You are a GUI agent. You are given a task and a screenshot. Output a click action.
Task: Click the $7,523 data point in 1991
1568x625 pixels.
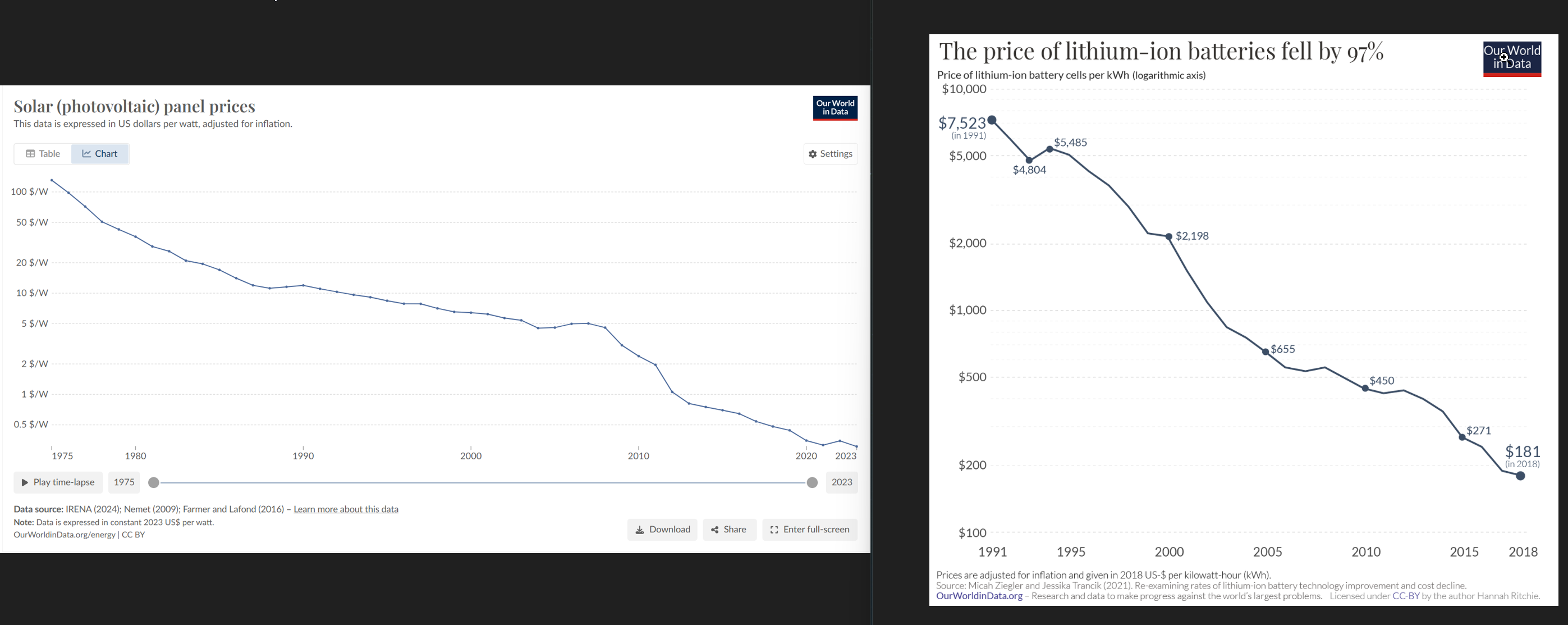click(x=992, y=120)
